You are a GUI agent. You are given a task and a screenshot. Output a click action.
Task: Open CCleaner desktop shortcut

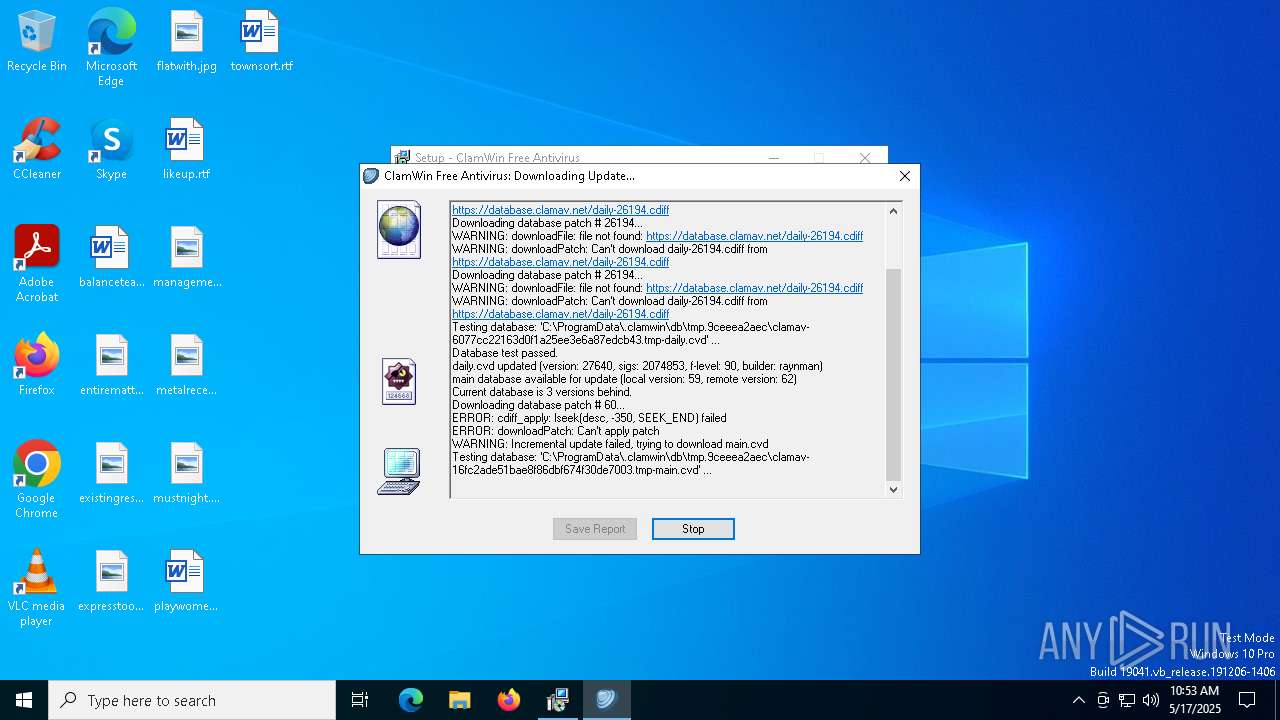click(x=37, y=150)
